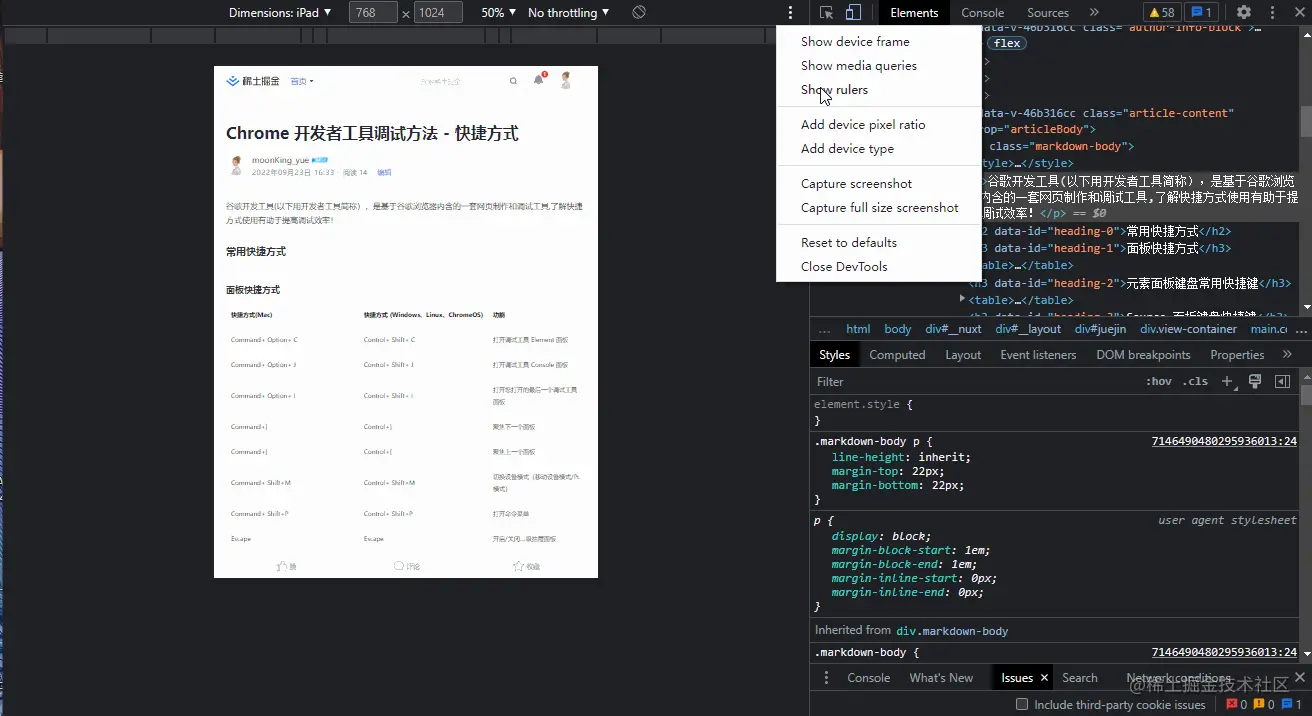1312x716 pixels.
Task: Select Show device frame menu item
Action: click(879, 42)
